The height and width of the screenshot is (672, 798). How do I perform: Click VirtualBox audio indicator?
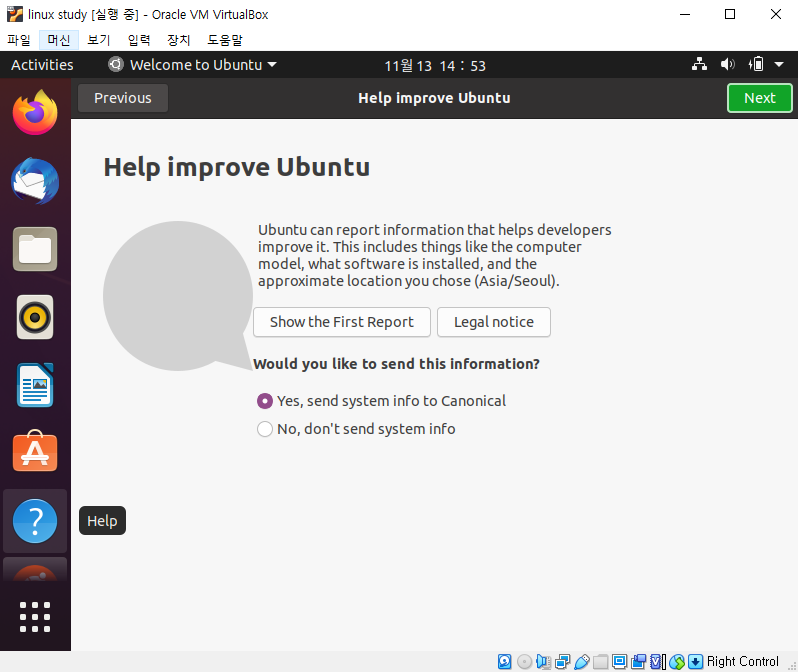pyautogui.click(x=544, y=661)
